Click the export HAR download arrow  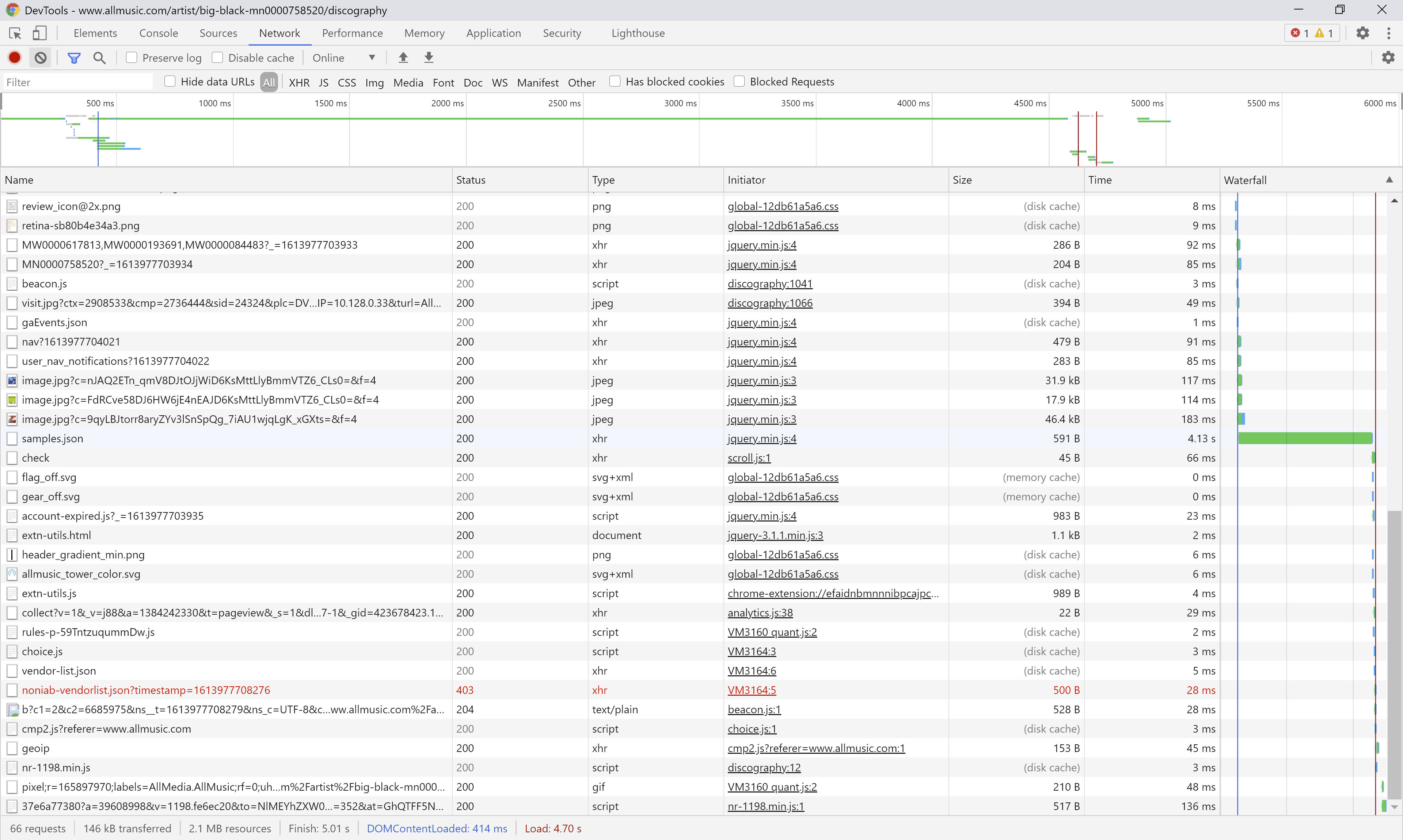[429, 58]
